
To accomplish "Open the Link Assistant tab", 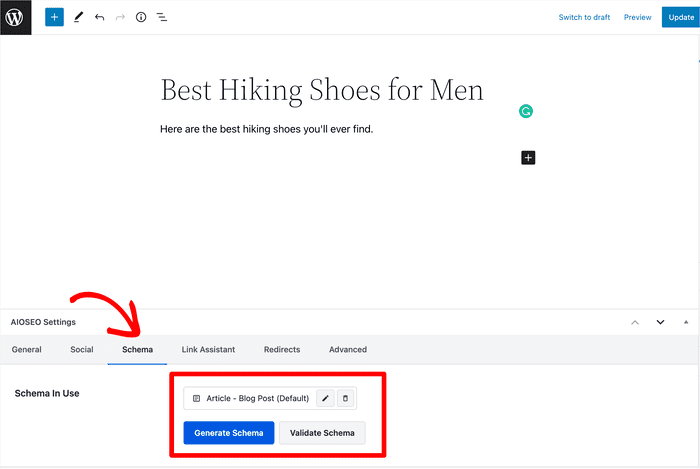I will [208, 349].
